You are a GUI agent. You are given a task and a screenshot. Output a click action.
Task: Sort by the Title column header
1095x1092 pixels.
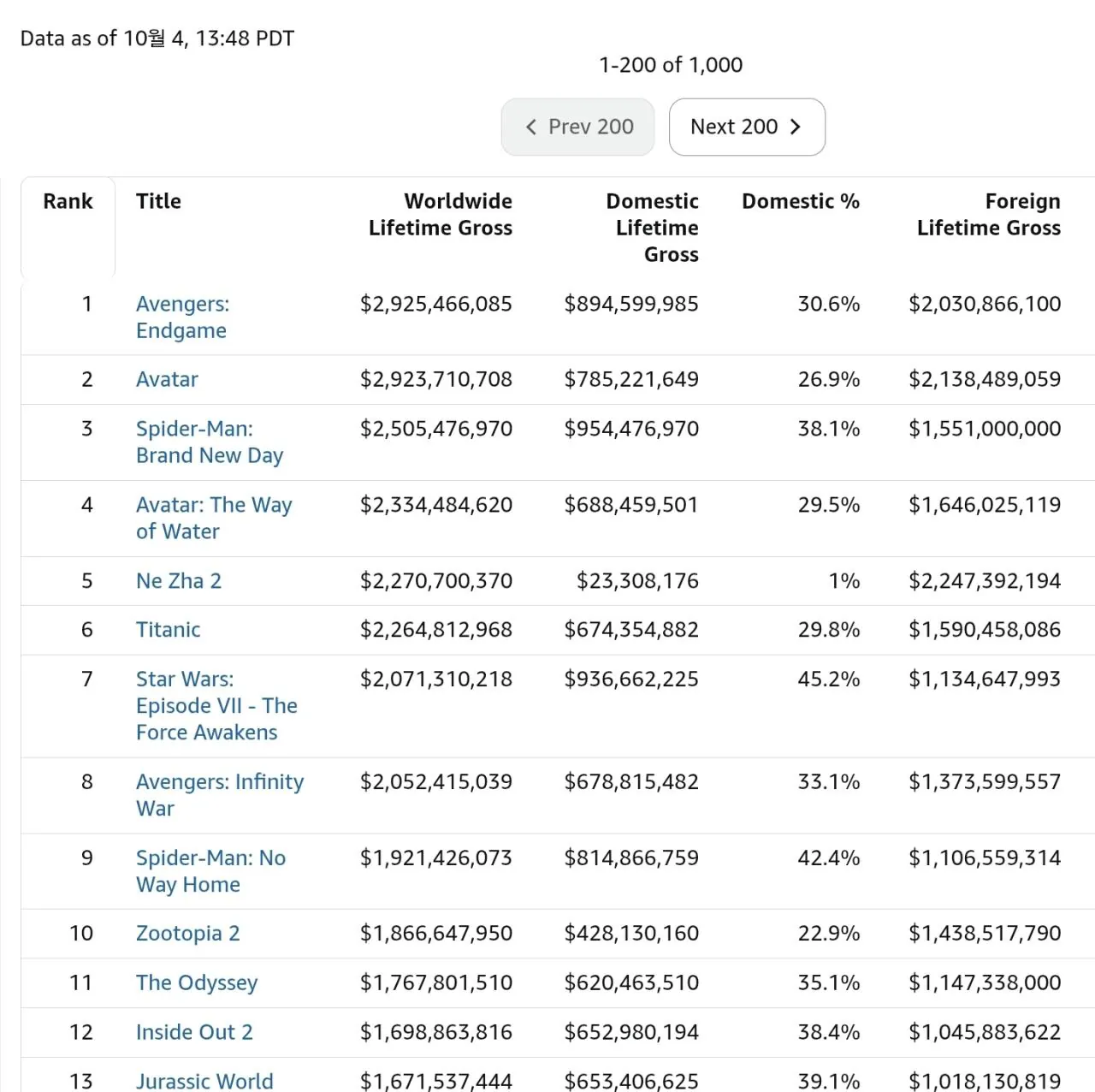(x=159, y=201)
